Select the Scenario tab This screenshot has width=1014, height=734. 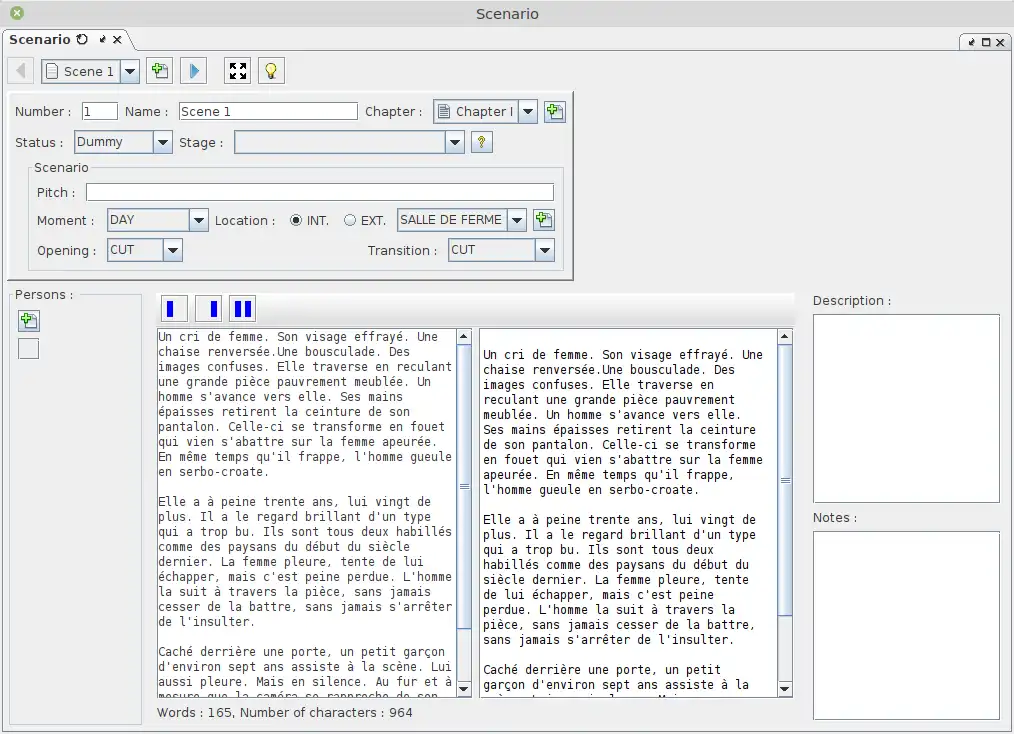40,40
